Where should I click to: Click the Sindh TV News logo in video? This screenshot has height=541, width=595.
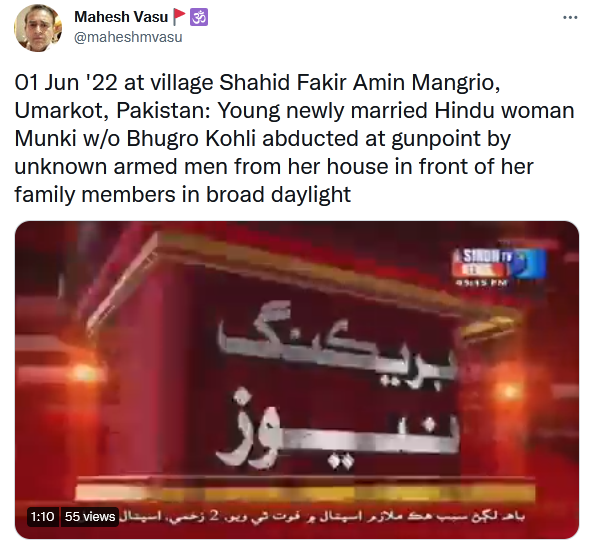coord(499,263)
